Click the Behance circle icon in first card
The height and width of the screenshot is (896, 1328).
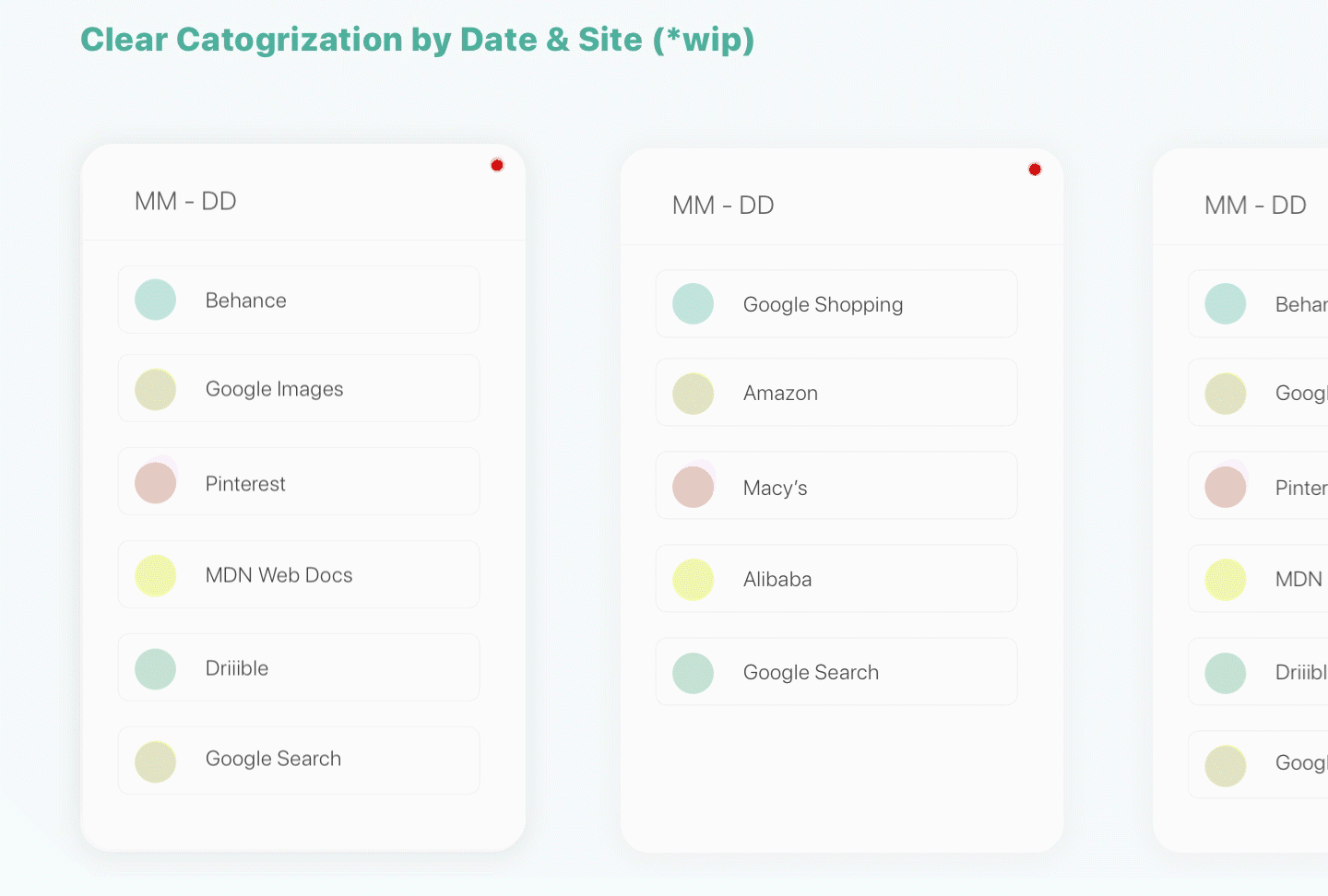tap(156, 300)
